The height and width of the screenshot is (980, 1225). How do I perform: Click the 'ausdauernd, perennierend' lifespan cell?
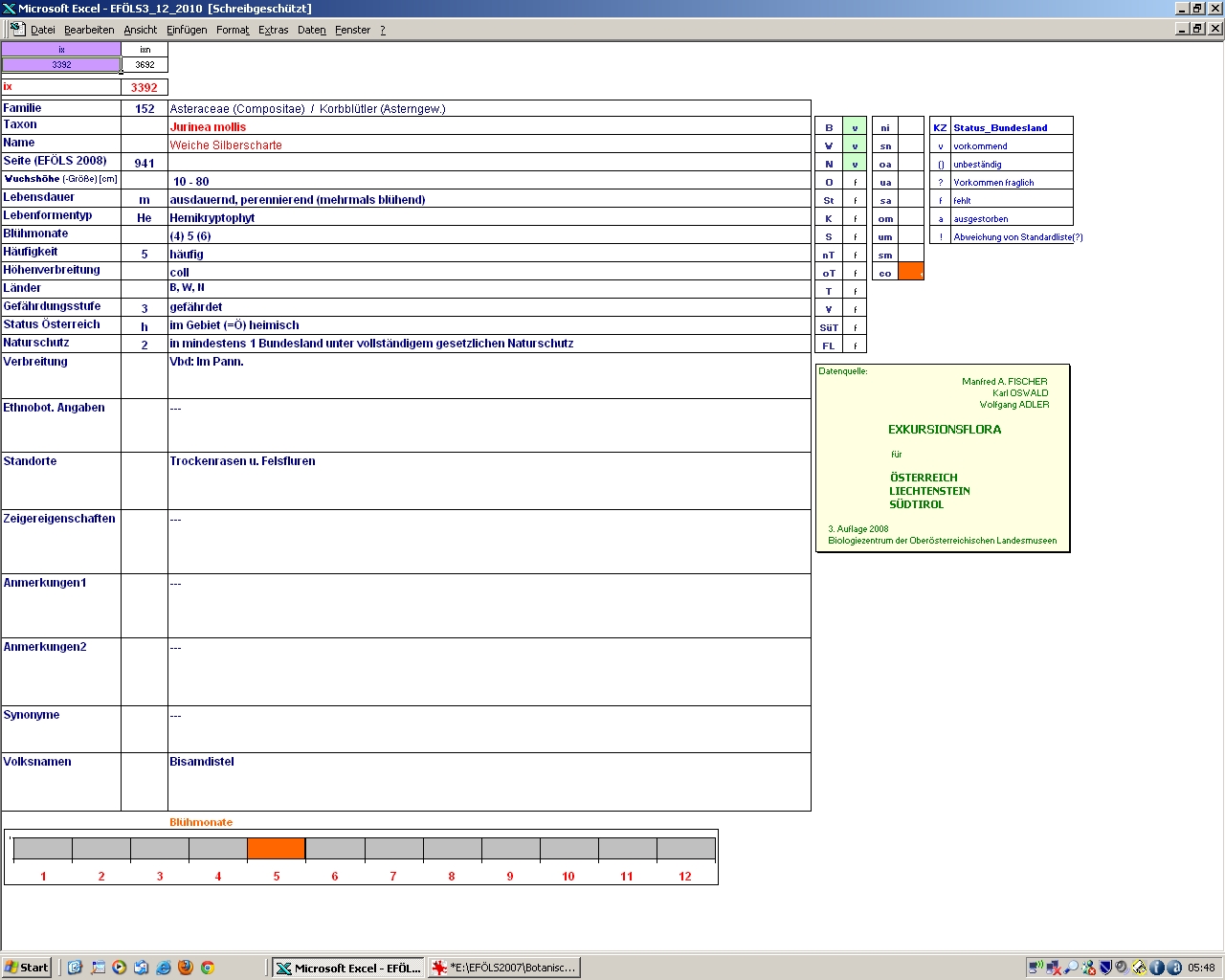(x=489, y=199)
